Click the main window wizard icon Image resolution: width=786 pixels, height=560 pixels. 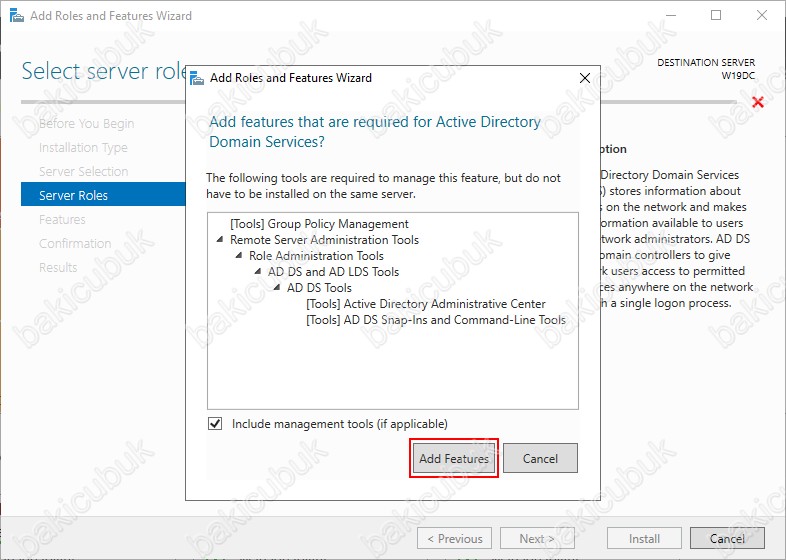pyautogui.click(x=17, y=16)
